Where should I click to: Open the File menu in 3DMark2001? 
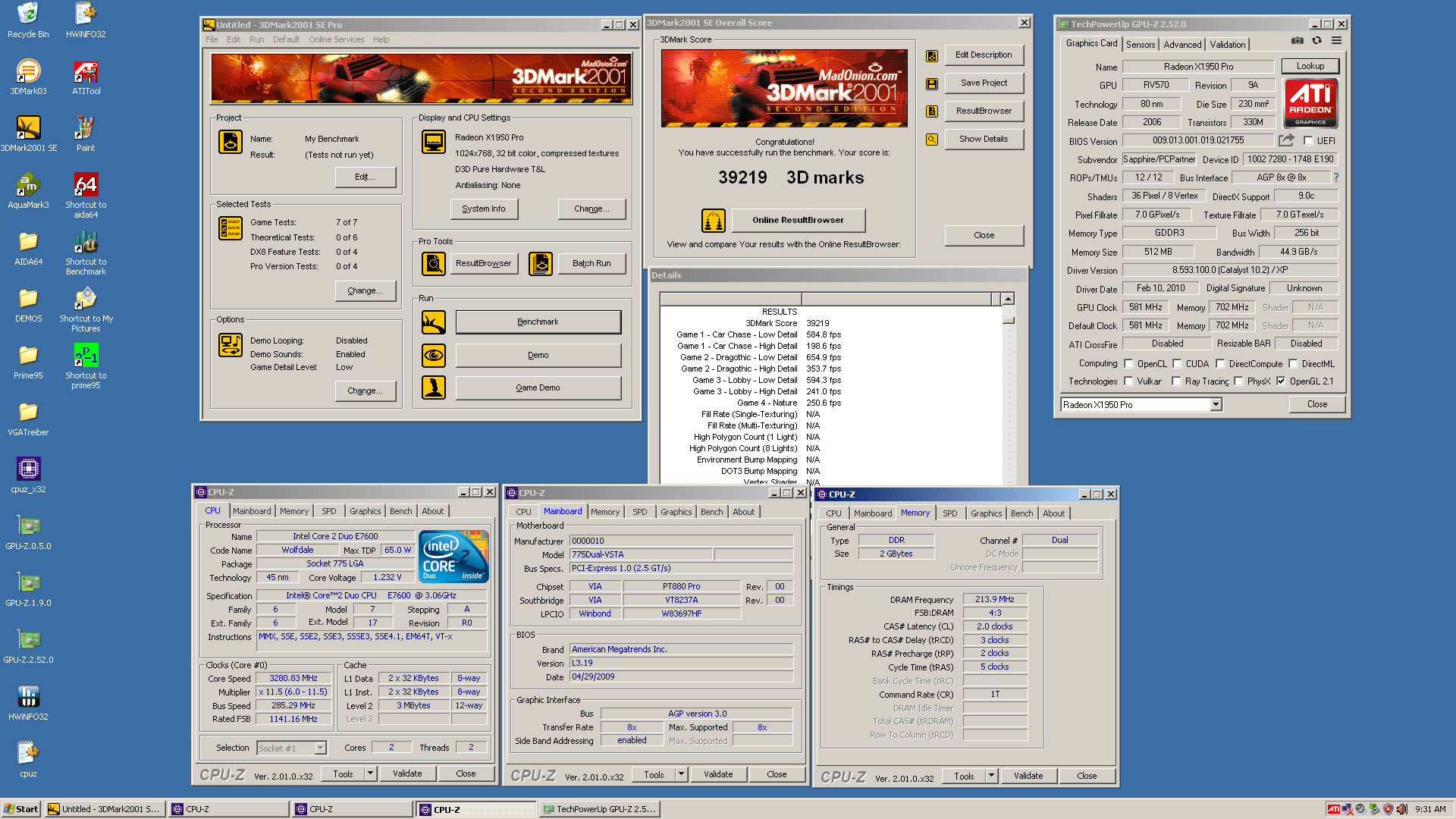(212, 39)
